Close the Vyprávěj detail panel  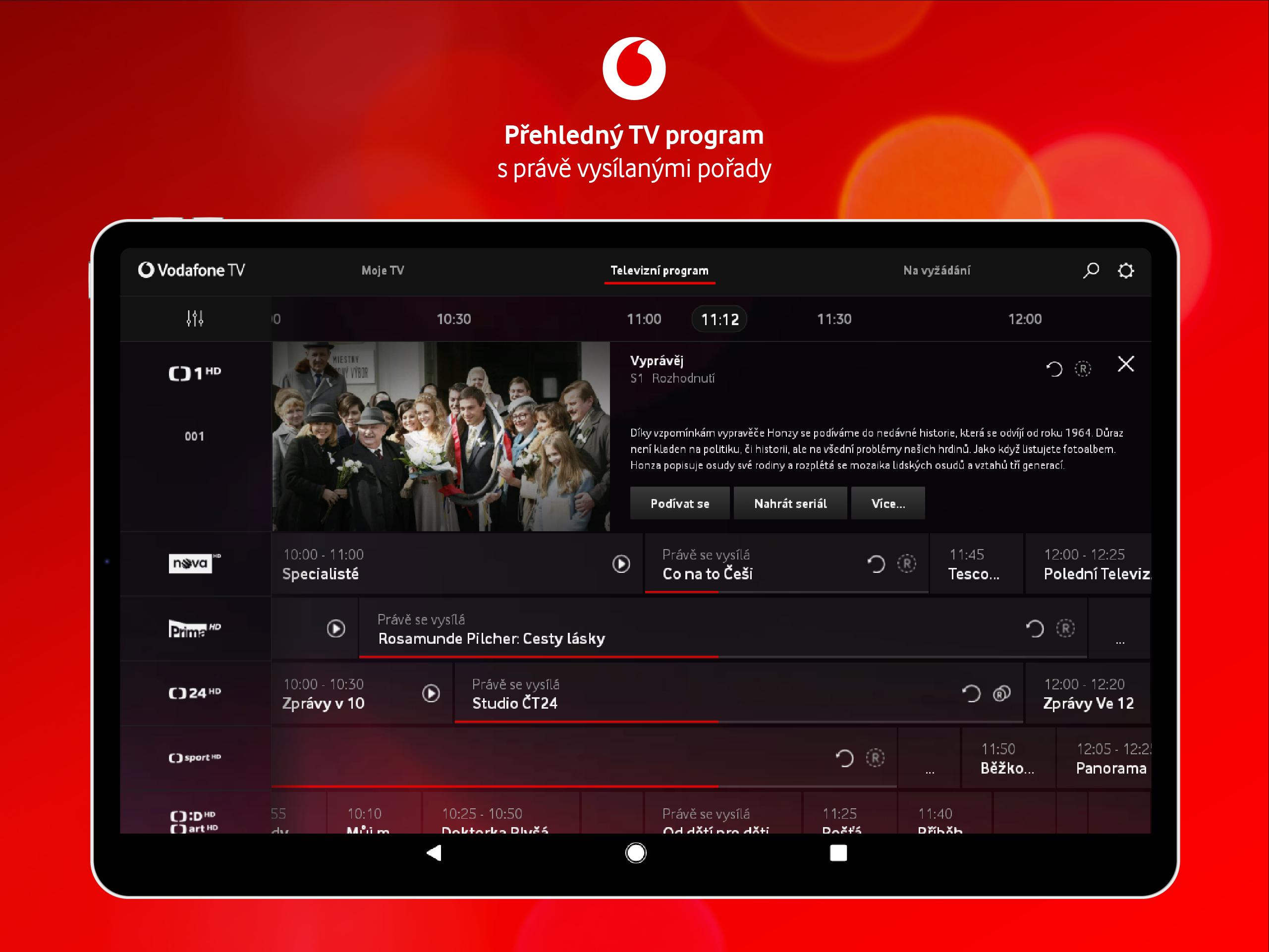[x=1126, y=364]
